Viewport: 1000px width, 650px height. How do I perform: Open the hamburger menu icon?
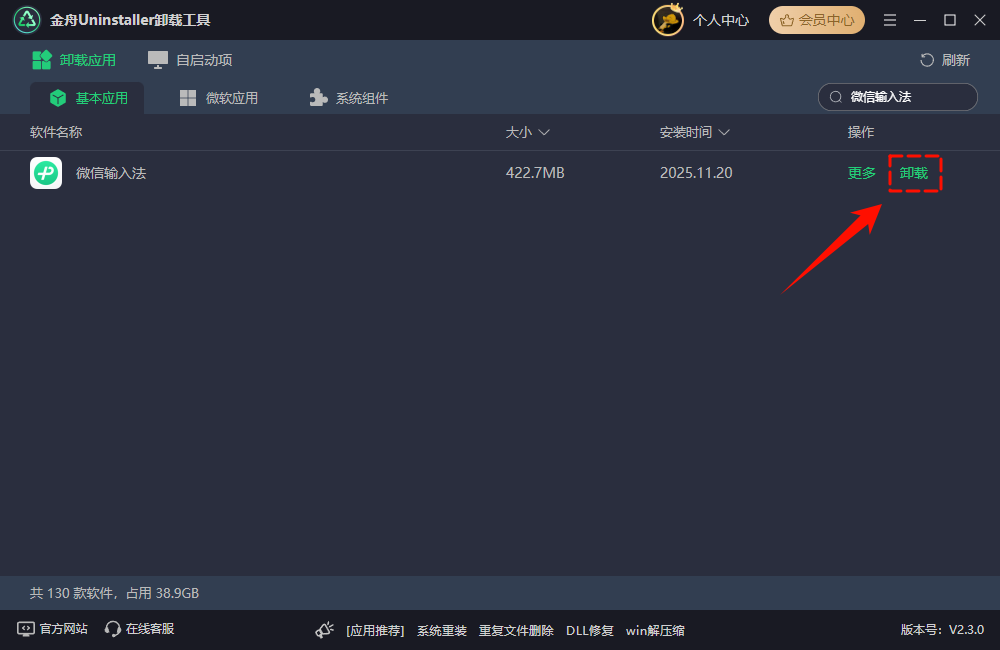pos(890,20)
